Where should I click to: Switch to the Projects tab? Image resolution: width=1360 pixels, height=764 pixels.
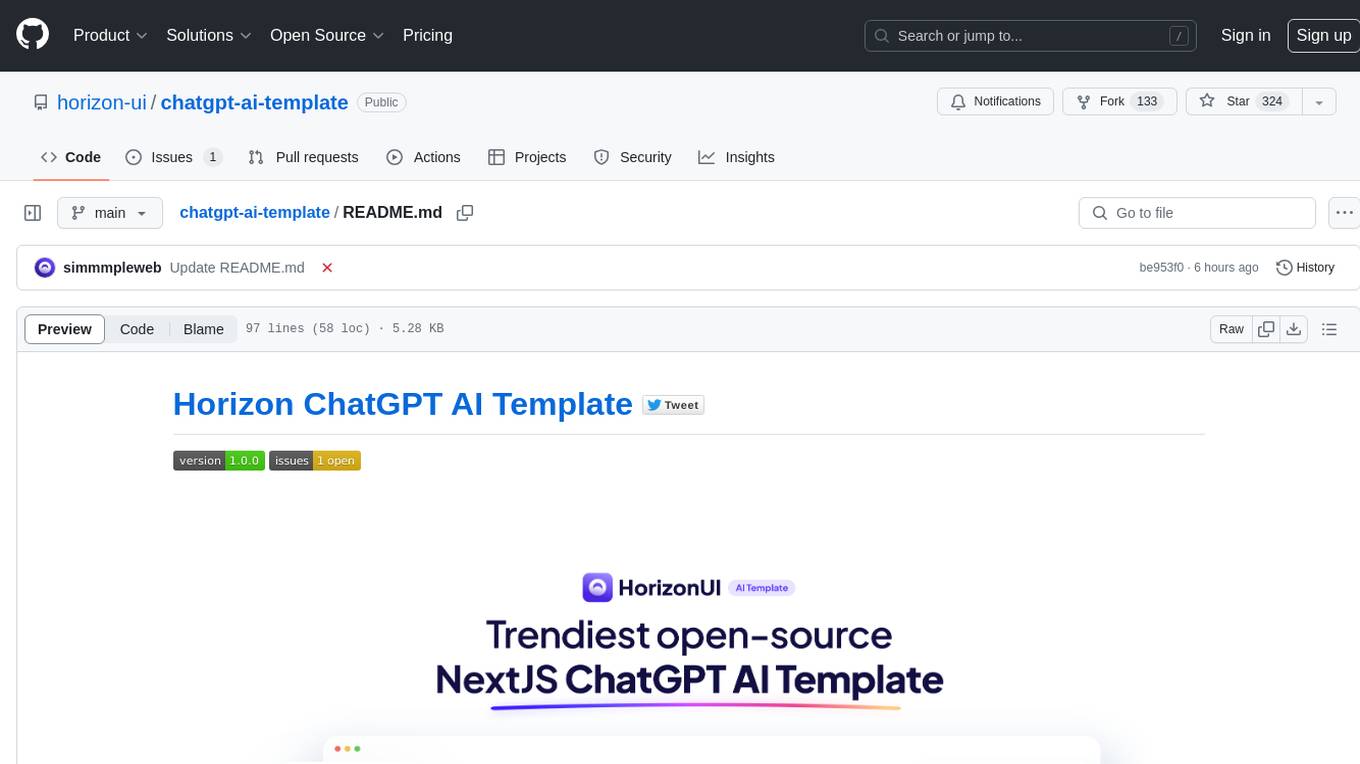point(527,157)
